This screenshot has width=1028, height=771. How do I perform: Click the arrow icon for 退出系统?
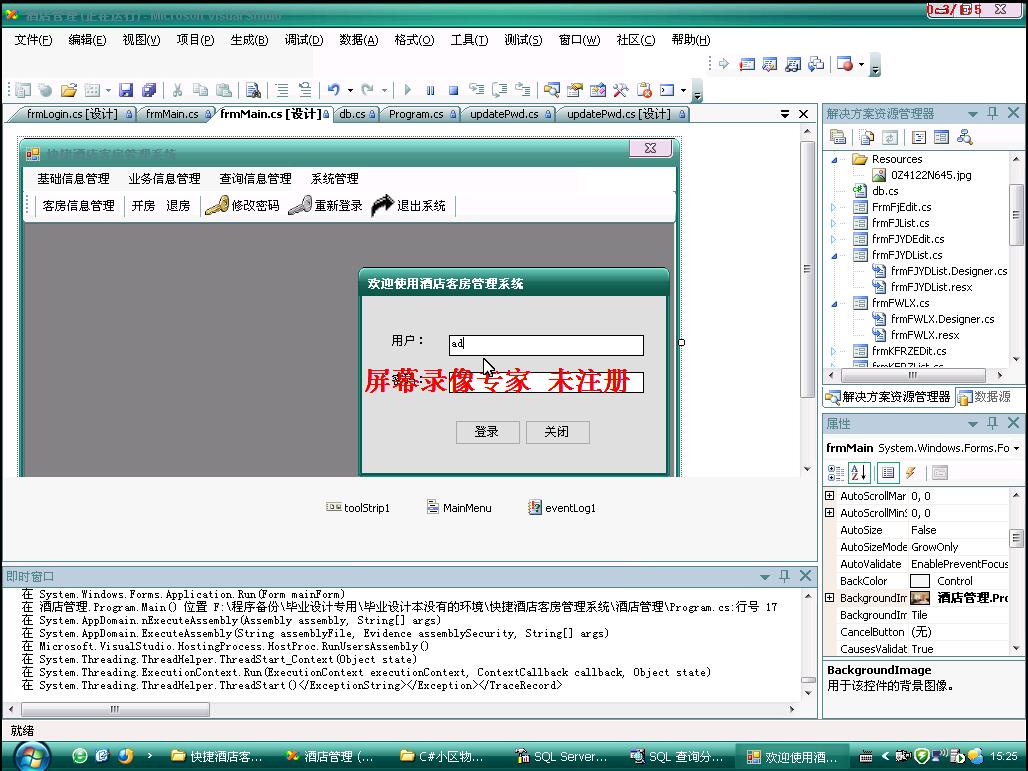click(382, 205)
